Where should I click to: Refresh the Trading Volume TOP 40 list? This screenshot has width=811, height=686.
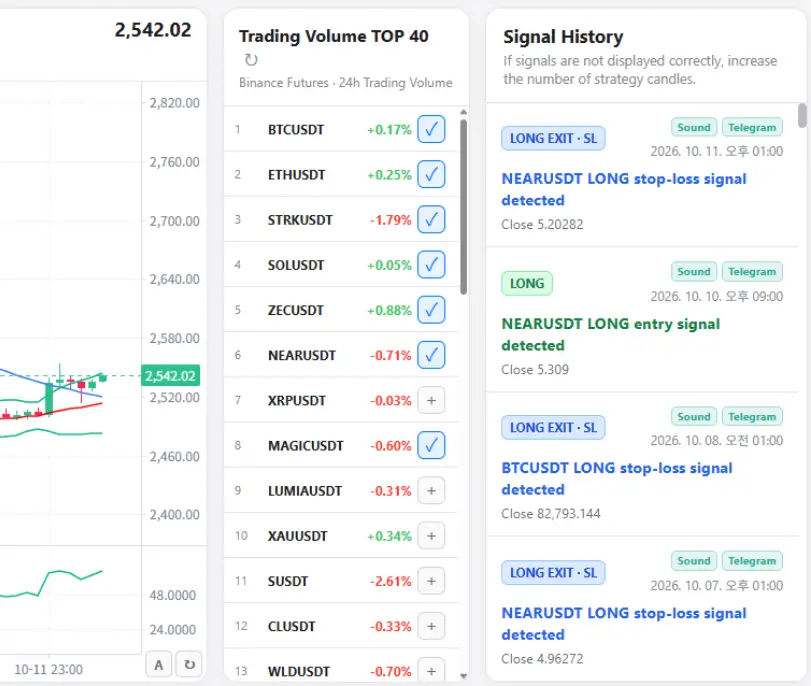pos(251,60)
